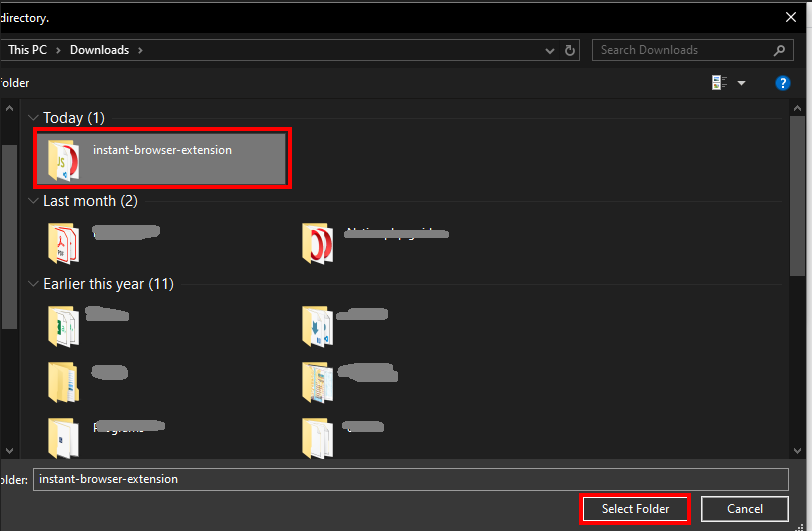The height and width of the screenshot is (531, 812).
Task: Collapse the Earlier this year (11) group
Action: pyautogui.click(x=33, y=284)
